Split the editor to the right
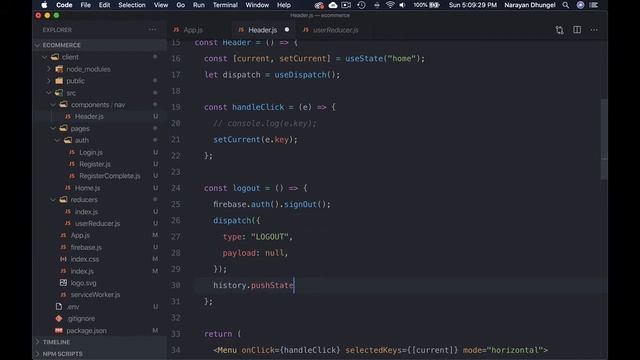This screenshot has width=640, height=360. [x=577, y=30]
